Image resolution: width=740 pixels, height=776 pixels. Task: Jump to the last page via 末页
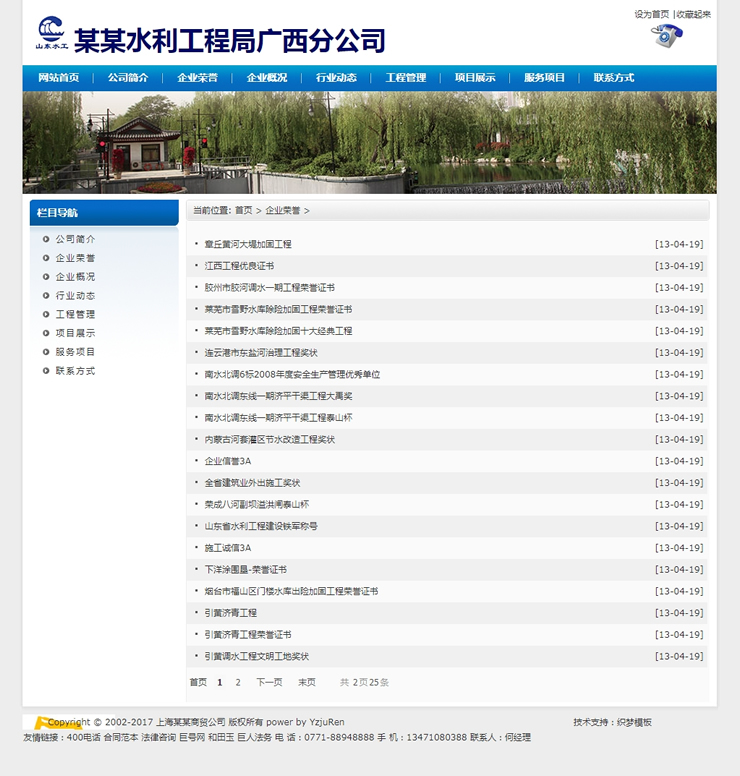306,682
